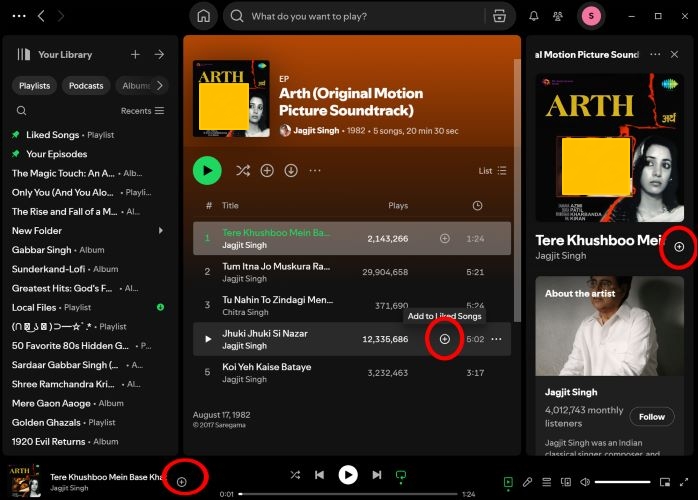Open Your Episodes
The height and width of the screenshot is (500, 698).
[x=89, y=154]
